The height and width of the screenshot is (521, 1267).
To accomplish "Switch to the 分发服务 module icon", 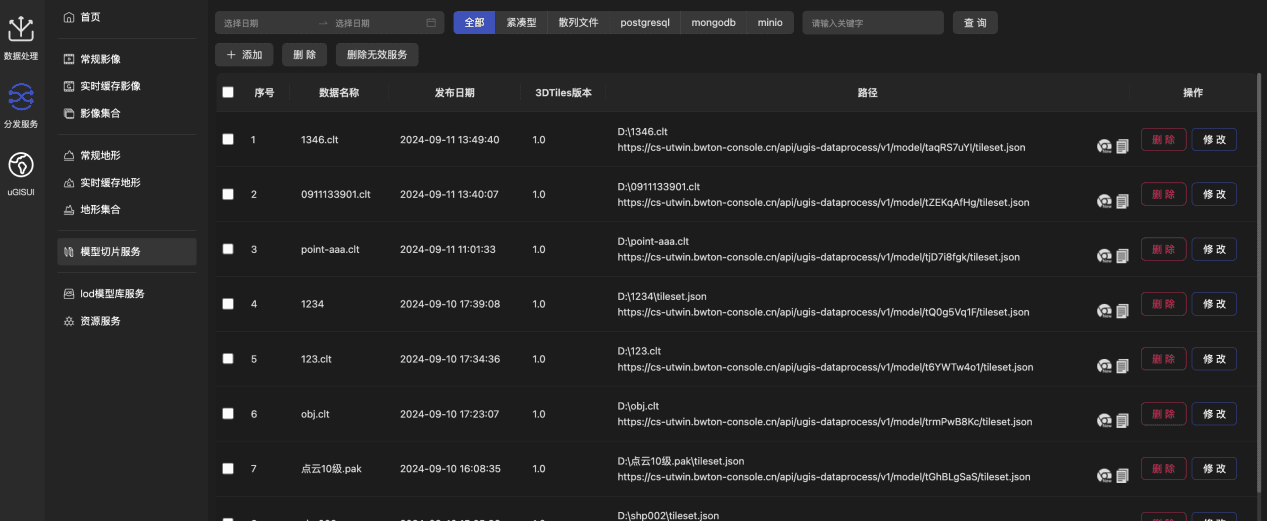I will coord(21,103).
